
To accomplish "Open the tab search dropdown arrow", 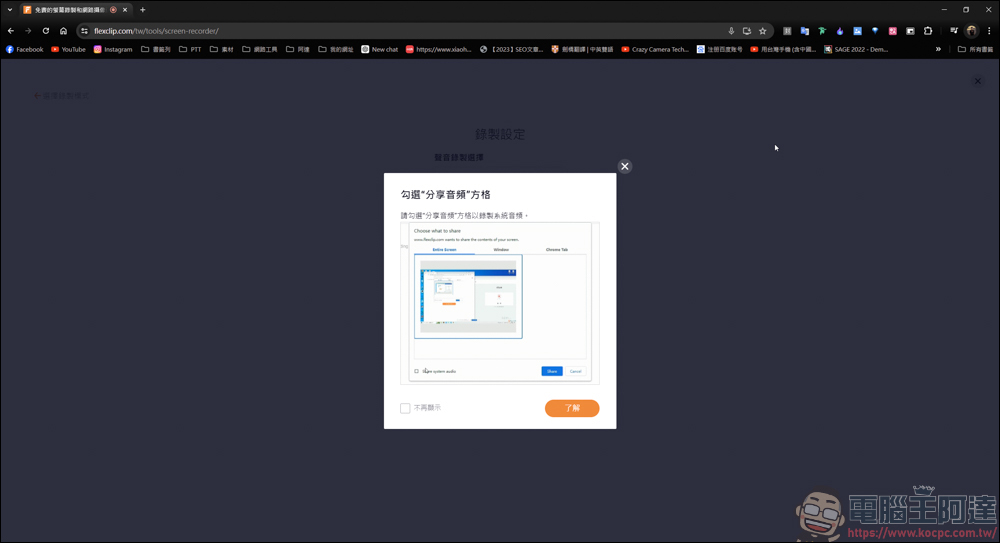I will (x=10, y=10).
